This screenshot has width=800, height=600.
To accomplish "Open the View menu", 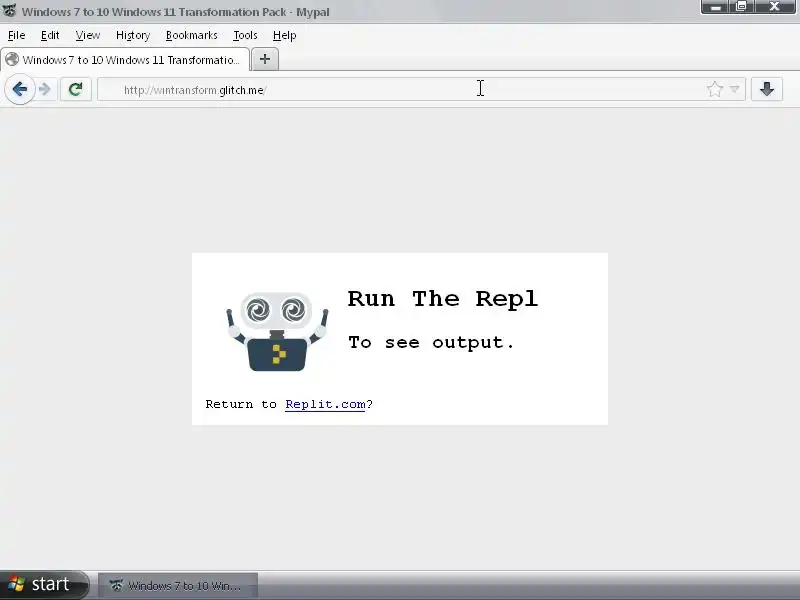I will 88,35.
